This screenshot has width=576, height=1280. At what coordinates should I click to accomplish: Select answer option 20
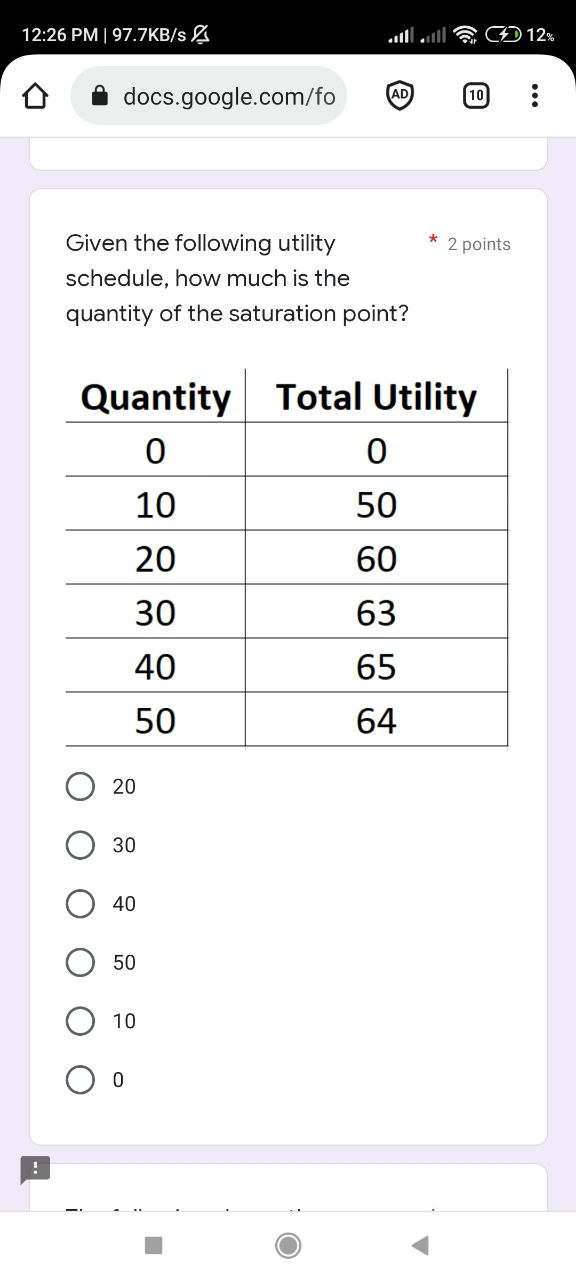point(80,786)
